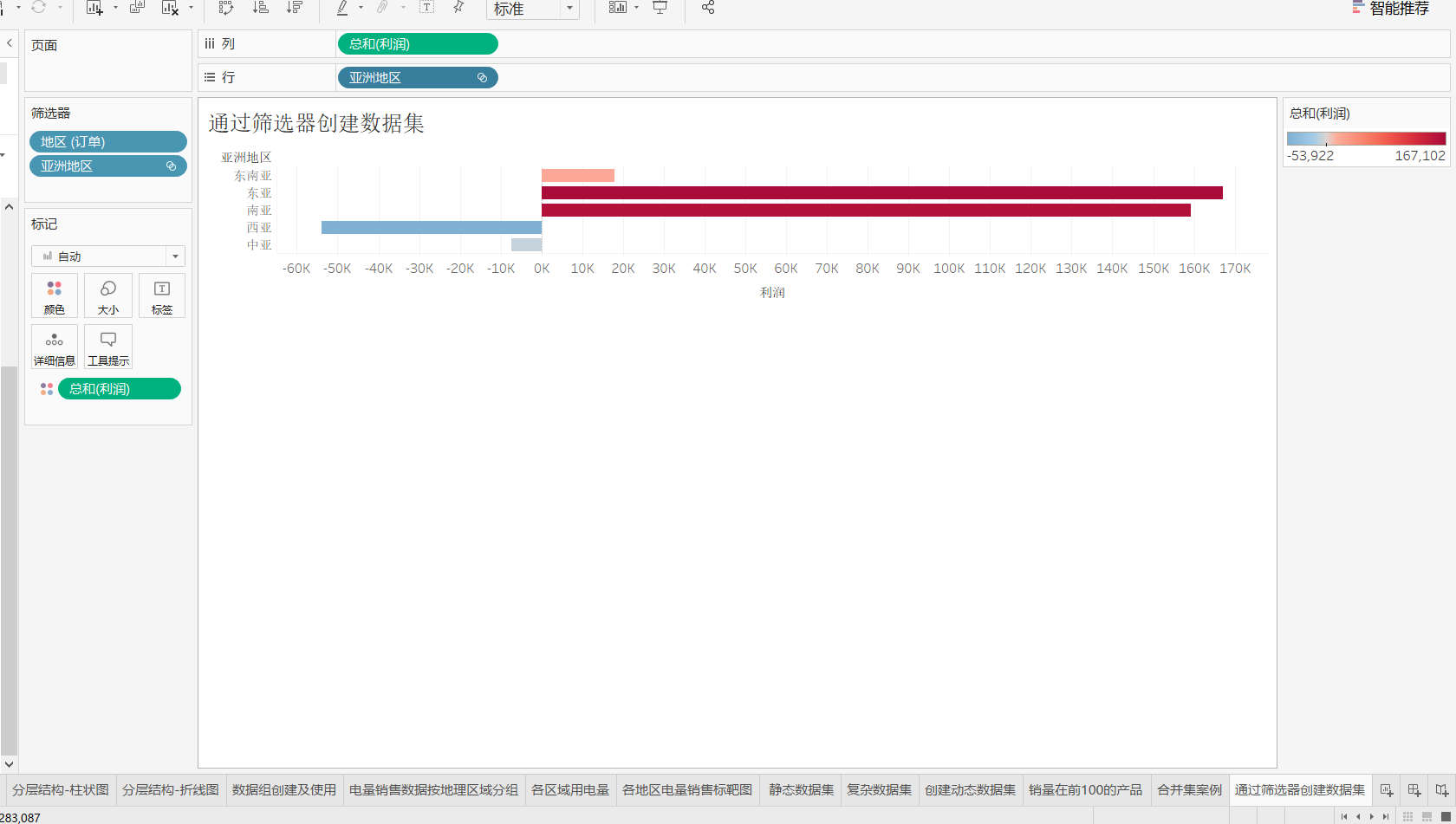
Task: Go to previous sheet navigation arrow
Action: pyautogui.click(x=1358, y=816)
